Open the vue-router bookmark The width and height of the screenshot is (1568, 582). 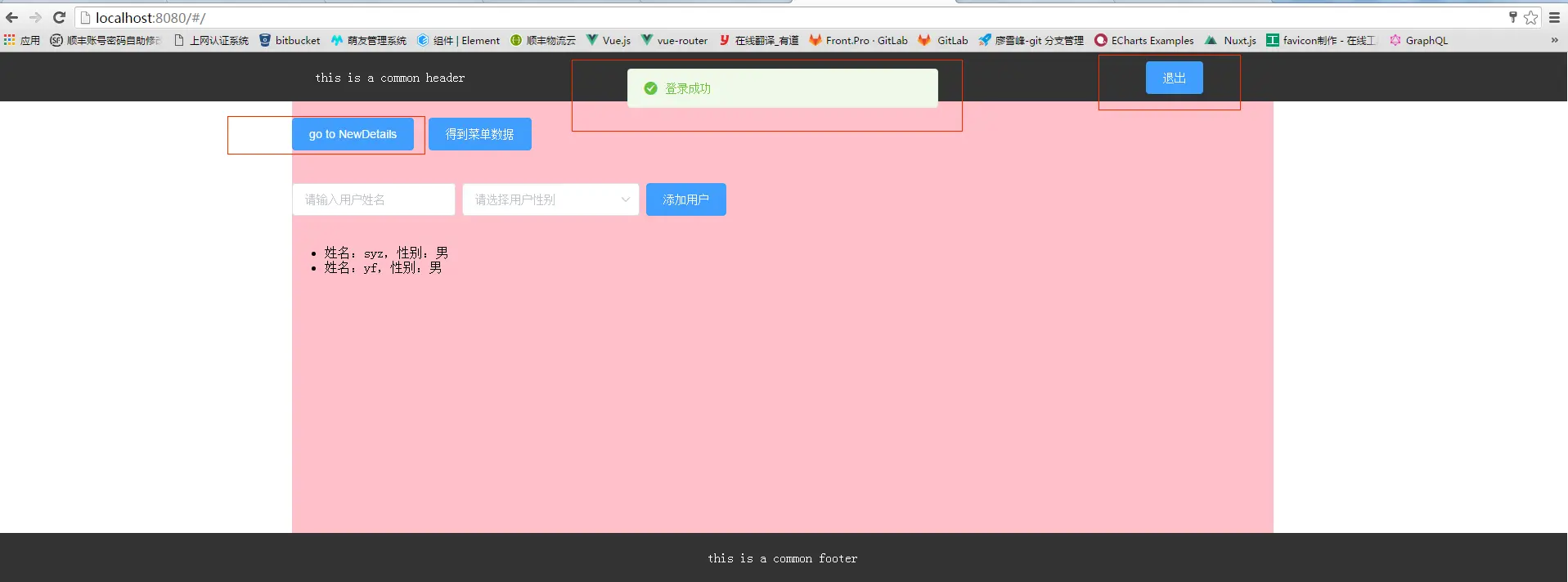point(675,40)
